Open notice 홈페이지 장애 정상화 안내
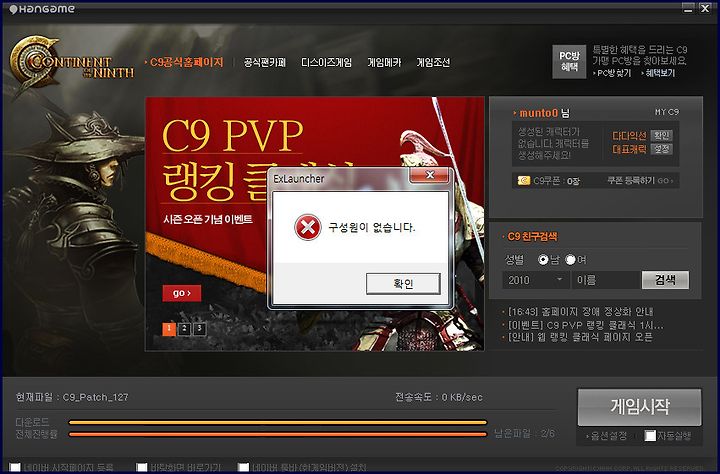 [580, 312]
